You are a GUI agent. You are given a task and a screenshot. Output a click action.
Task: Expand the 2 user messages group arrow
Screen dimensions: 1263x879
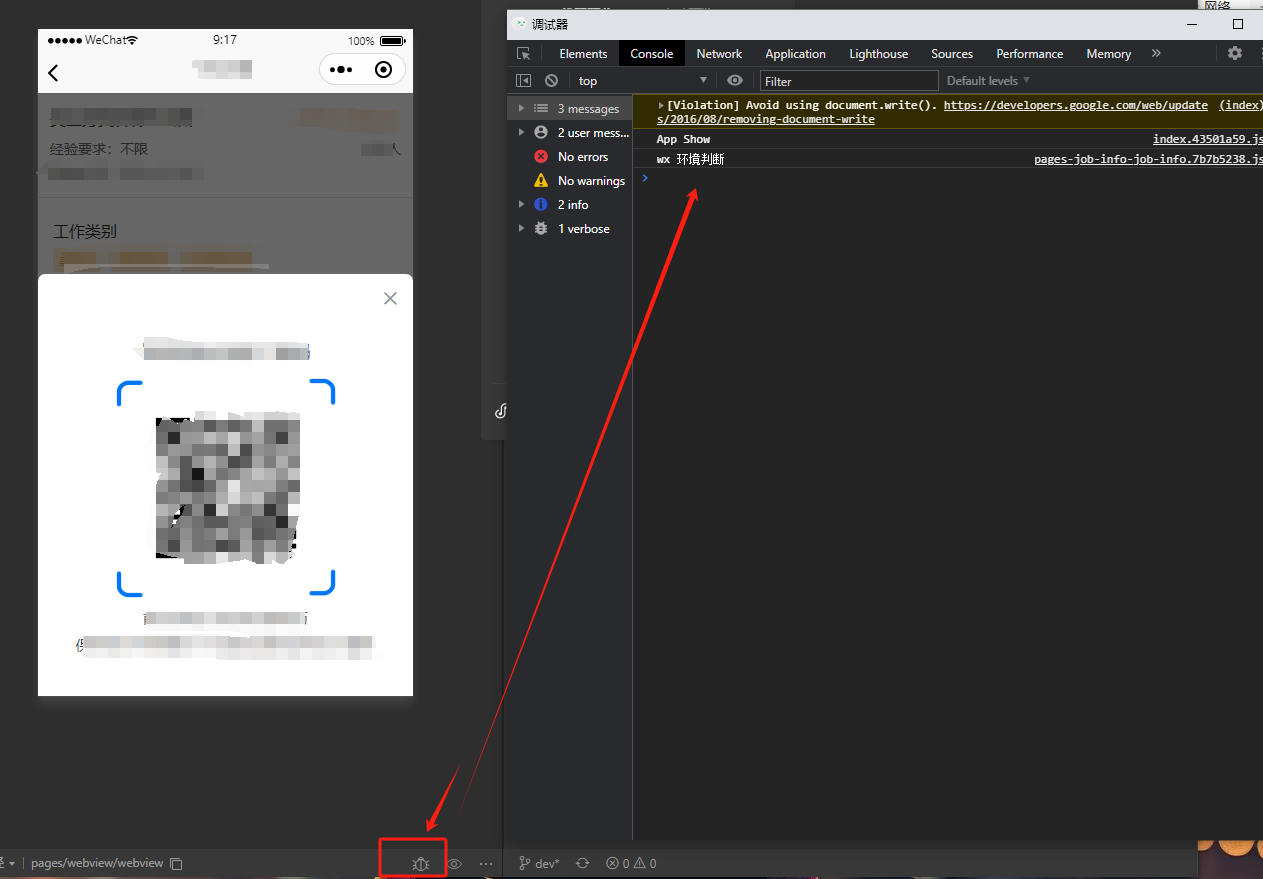[x=521, y=132]
